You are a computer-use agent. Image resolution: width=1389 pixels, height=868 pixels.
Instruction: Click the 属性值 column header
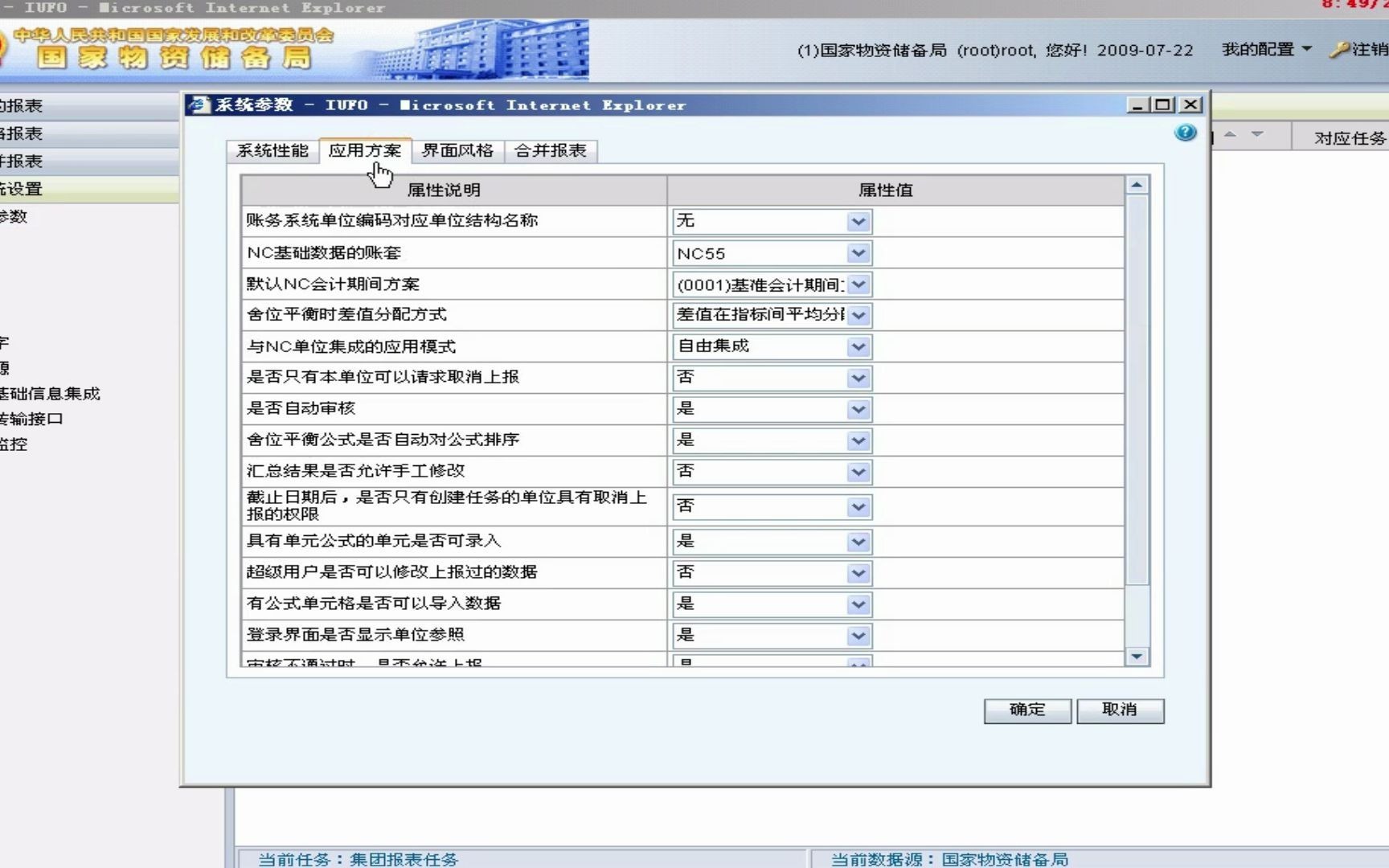point(895,190)
